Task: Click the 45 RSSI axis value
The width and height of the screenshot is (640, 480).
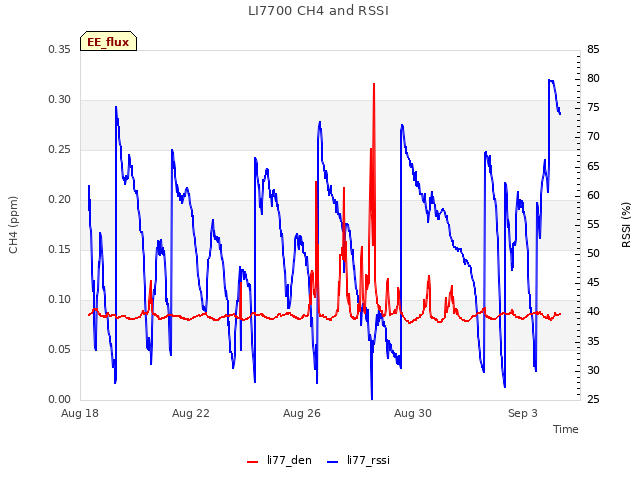Action: click(x=593, y=282)
